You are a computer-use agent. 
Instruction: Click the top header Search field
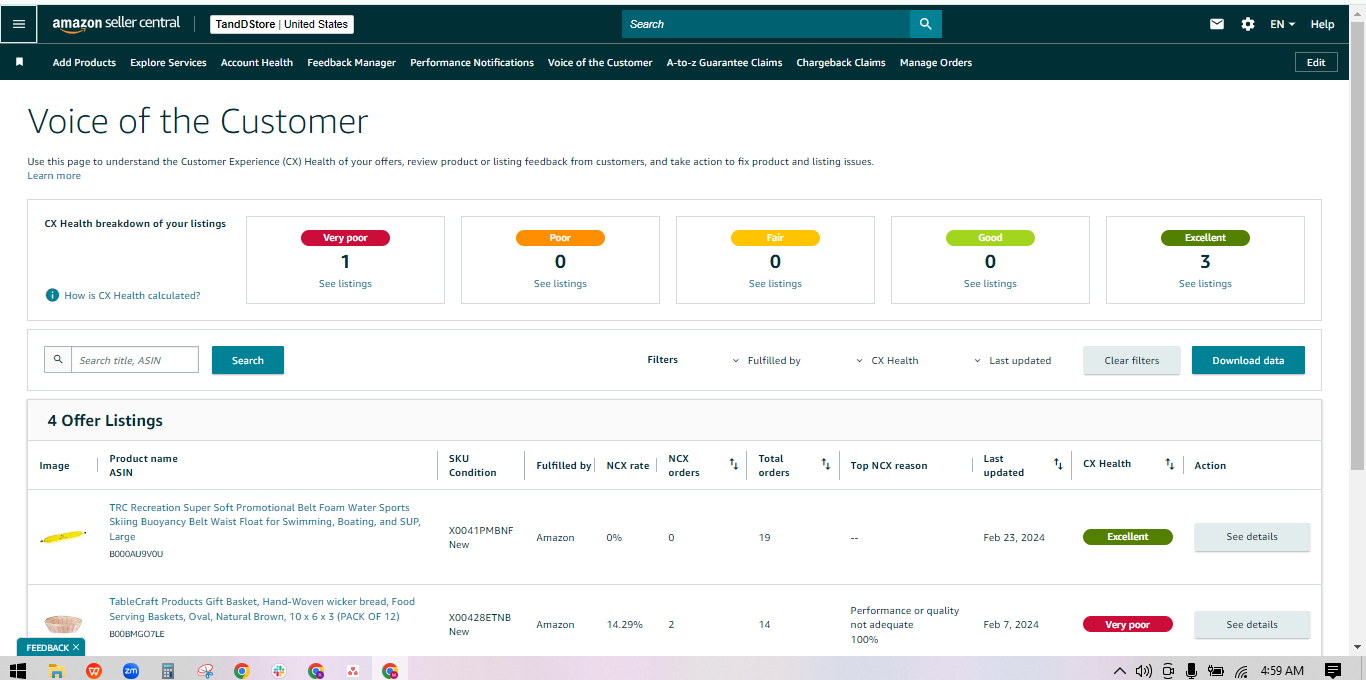click(x=766, y=24)
